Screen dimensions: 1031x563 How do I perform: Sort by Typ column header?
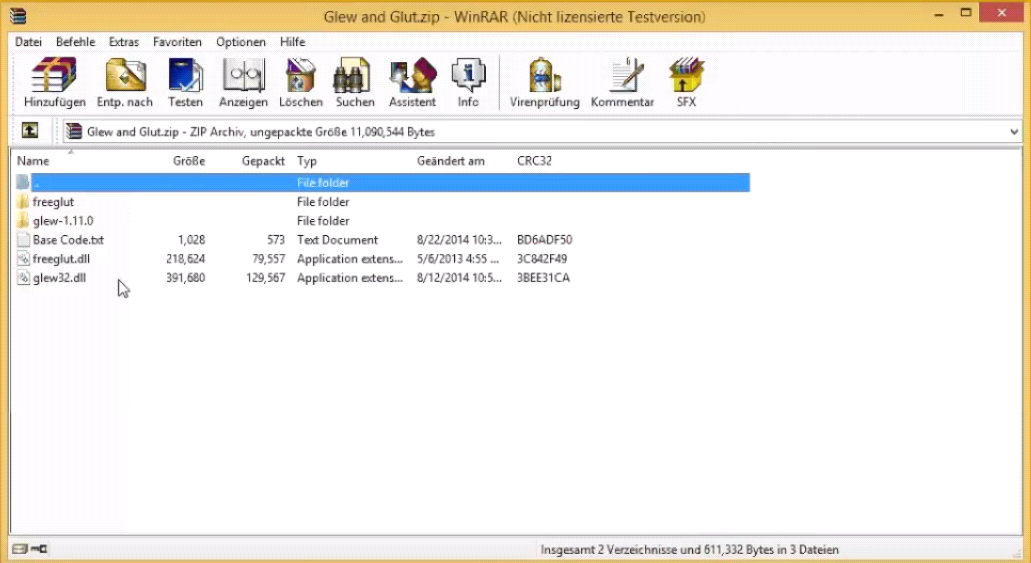point(307,161)
